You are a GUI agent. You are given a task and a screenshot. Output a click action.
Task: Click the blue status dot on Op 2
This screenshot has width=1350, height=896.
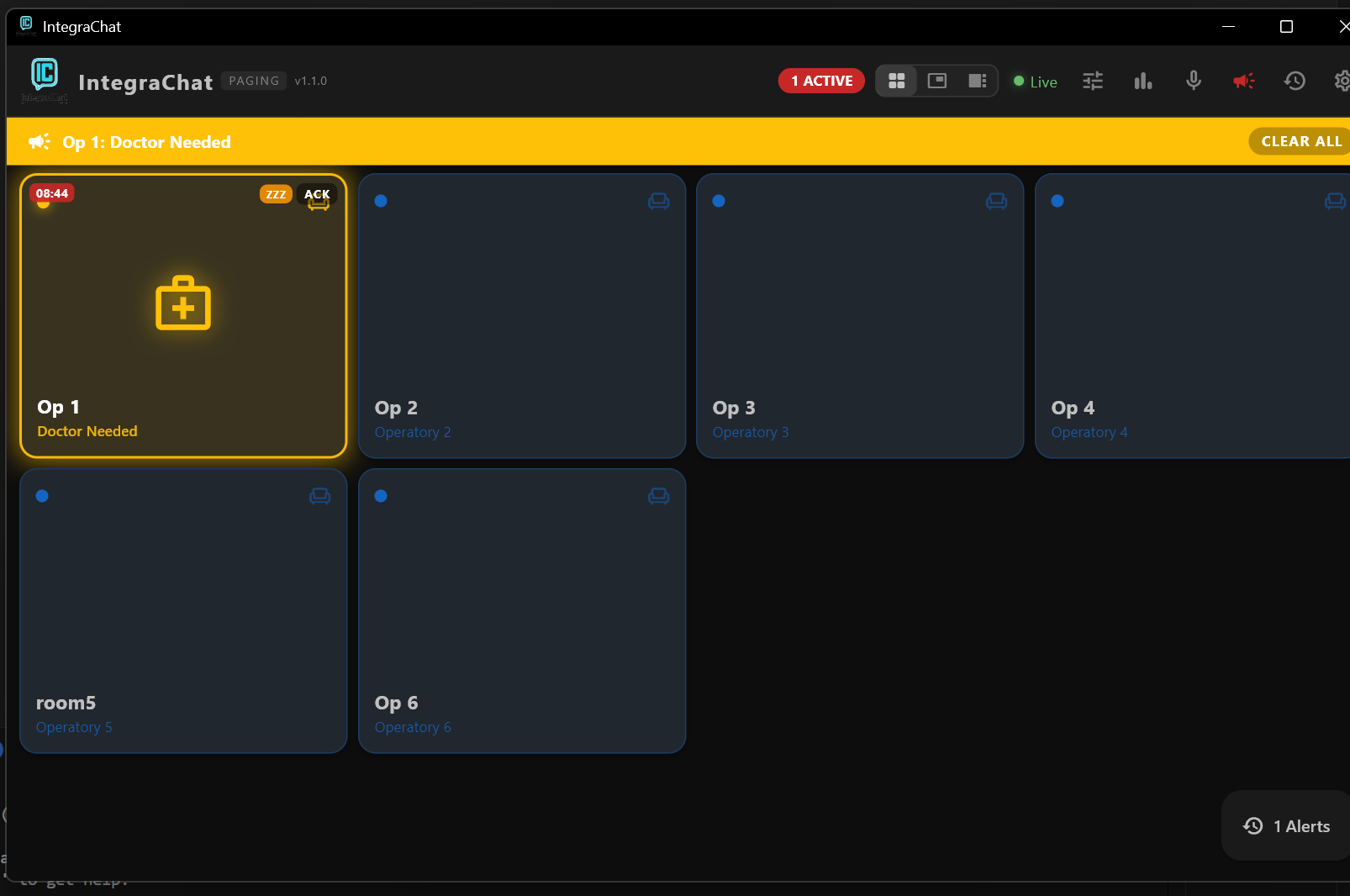pos(381,201)
